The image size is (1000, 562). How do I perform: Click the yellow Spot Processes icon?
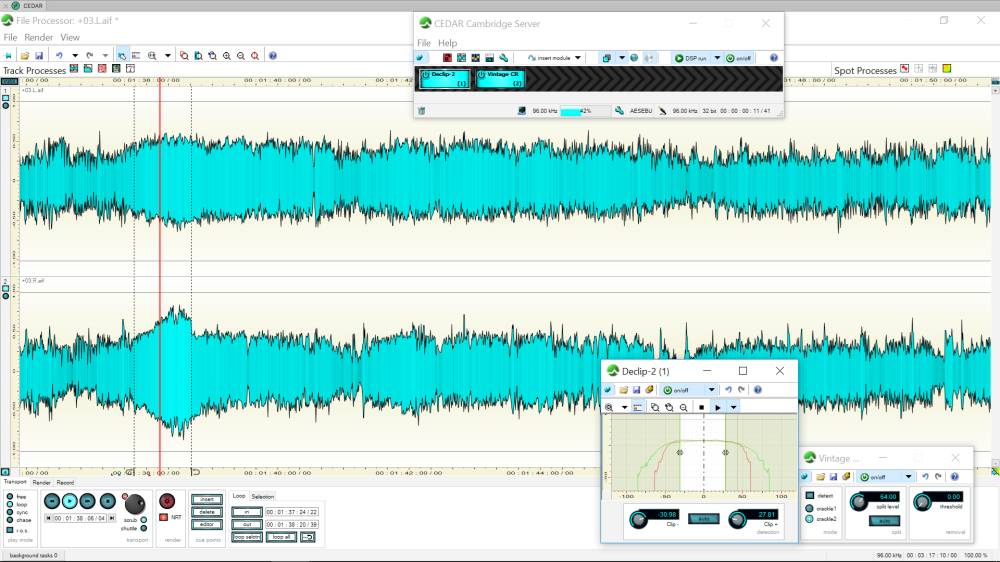point(947,68)
